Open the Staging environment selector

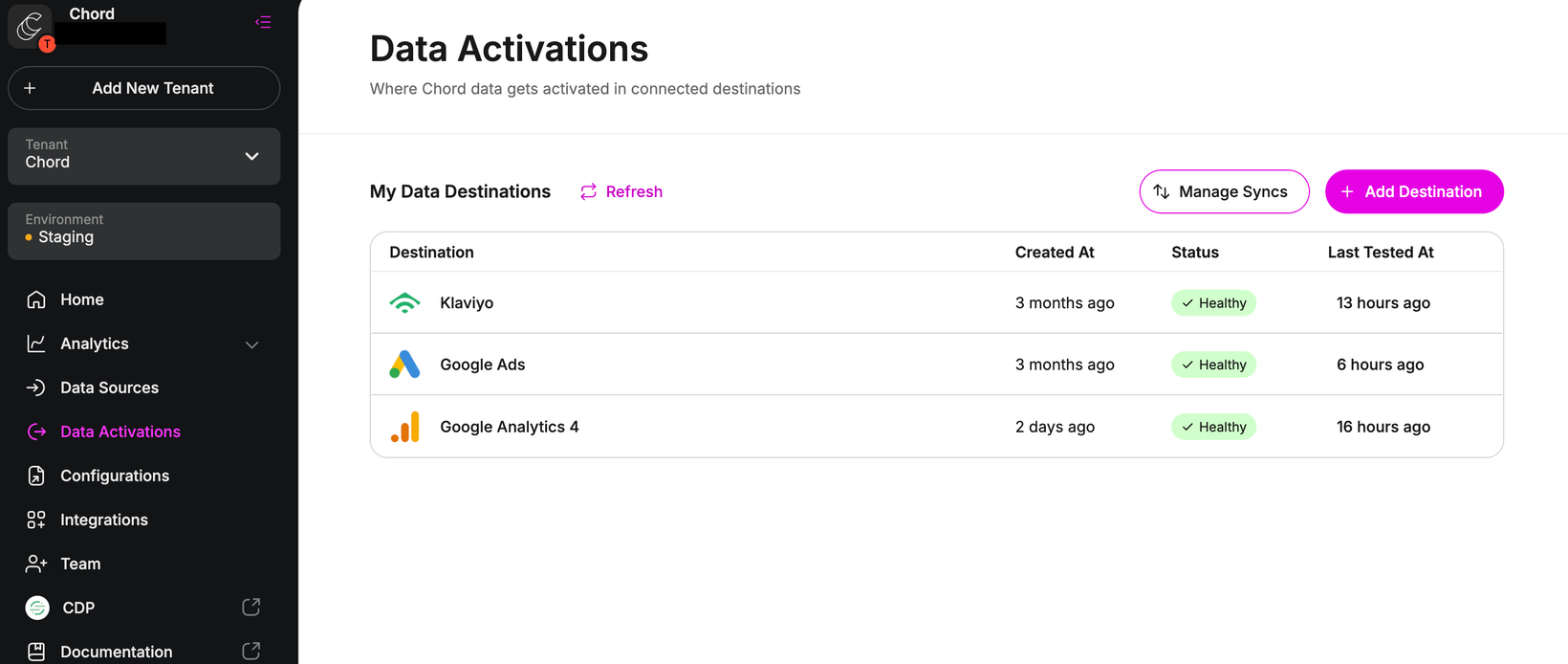[x=144, y=231]
